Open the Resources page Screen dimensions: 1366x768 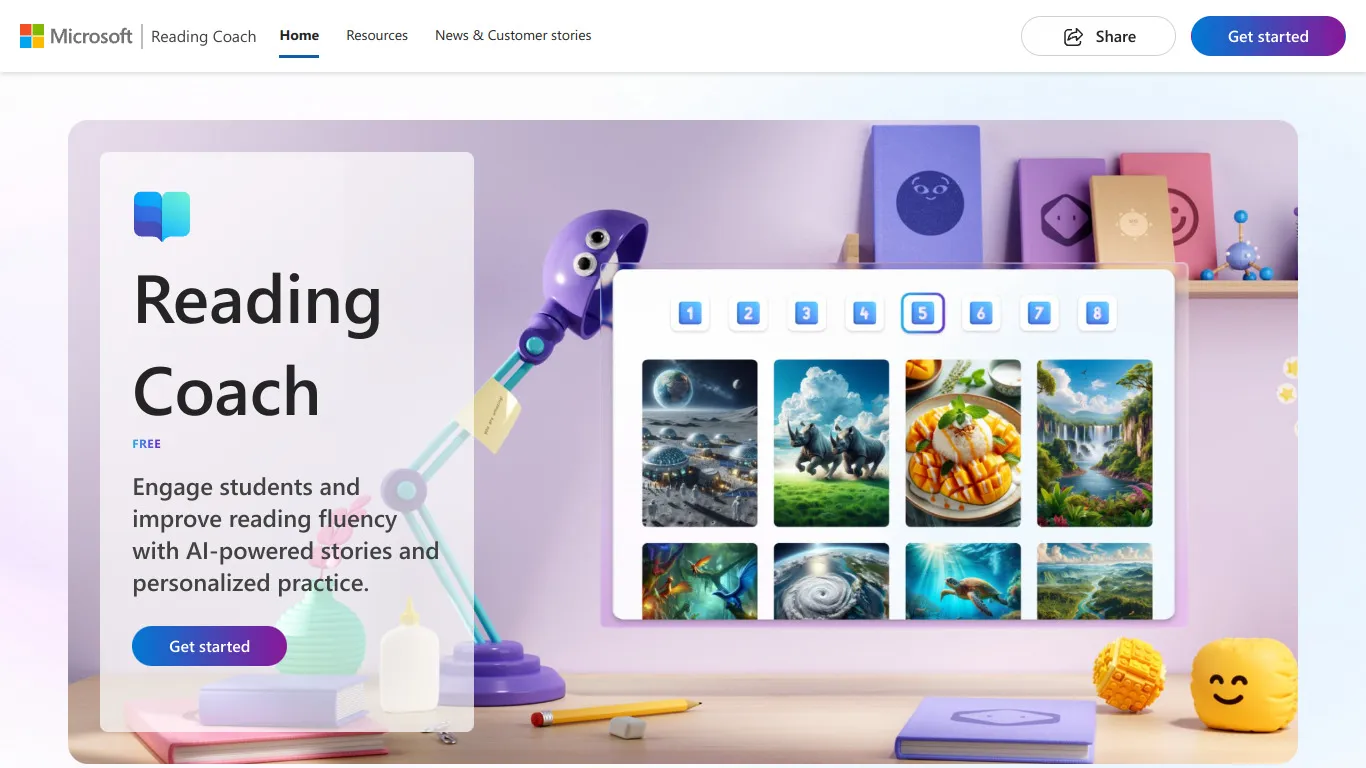(x=377, y=35)
